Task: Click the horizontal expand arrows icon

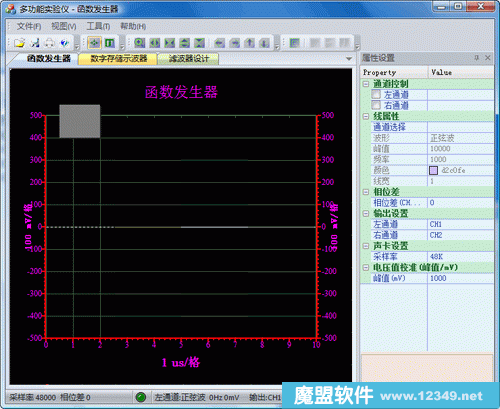Action: pos(154,43)
